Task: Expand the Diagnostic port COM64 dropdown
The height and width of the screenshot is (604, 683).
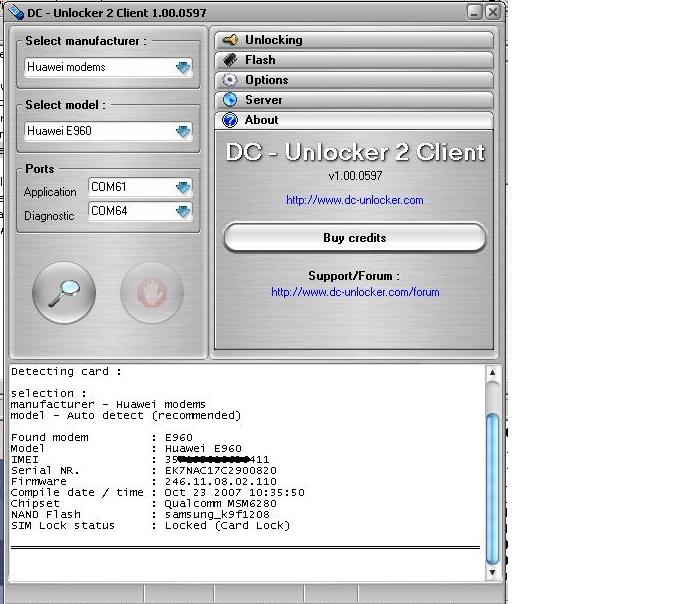Action: pos(182,211)
